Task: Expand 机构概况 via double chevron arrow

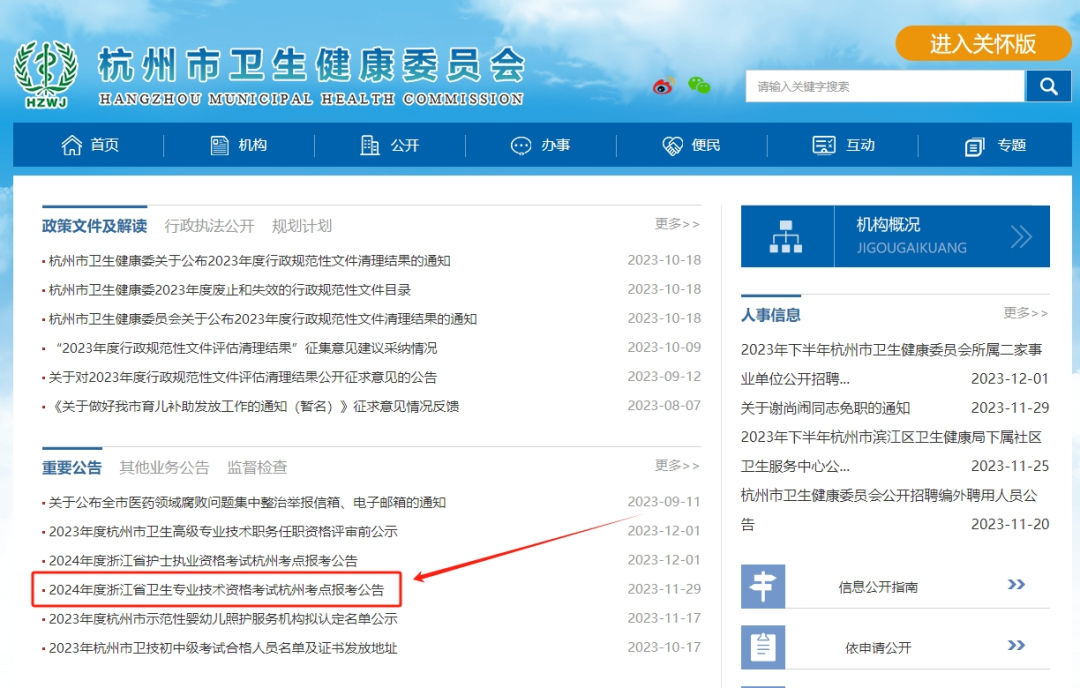Action: 1021,236
